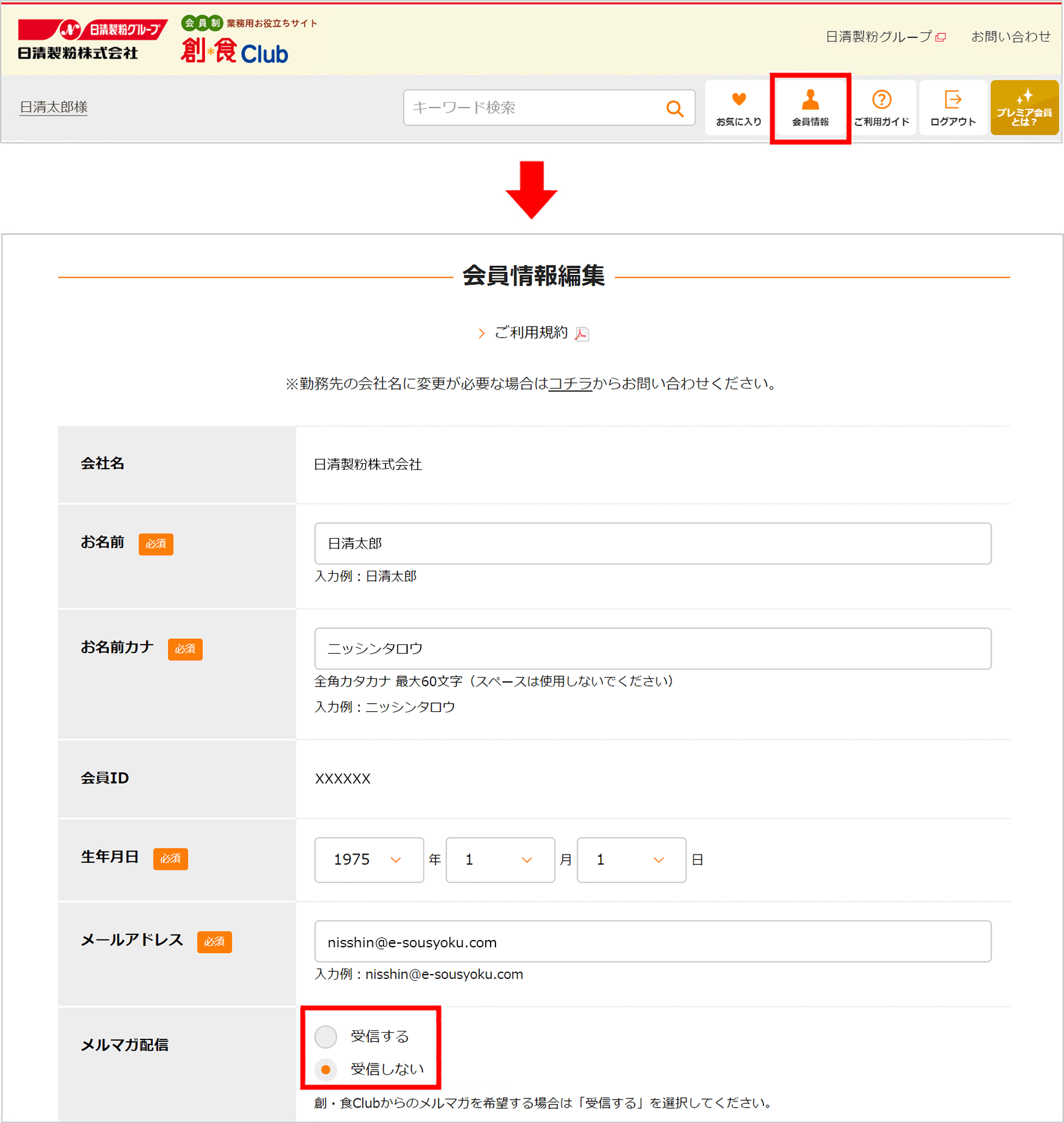Open 会員情報 member info icon
The width and height of the screenshot is (1064, 1123).
pyautogui.click(x=810, y=108)
